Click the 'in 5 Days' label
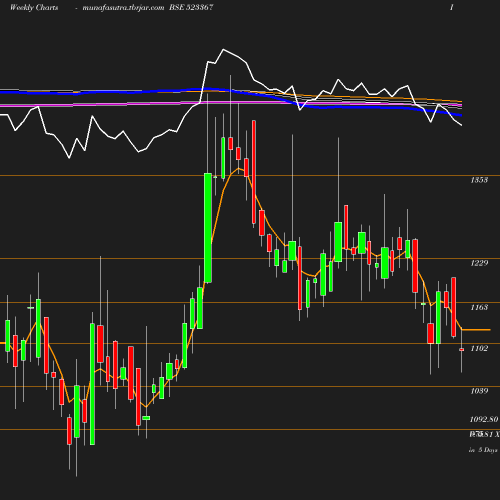Image resolution: width=500 pixels, height=500 pixels. [x=483, y=450]
